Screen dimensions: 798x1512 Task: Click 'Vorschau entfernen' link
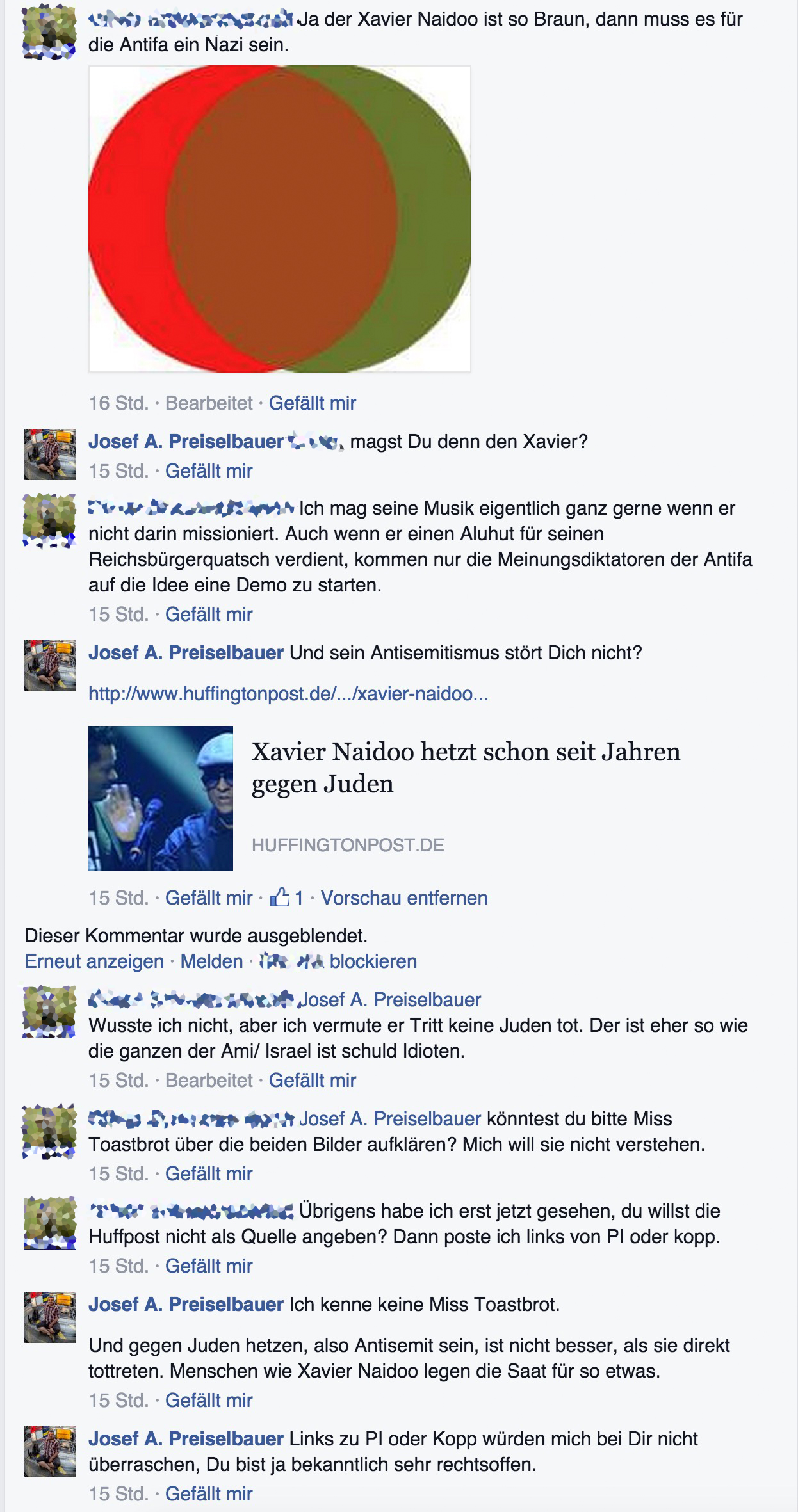point(404,897)
